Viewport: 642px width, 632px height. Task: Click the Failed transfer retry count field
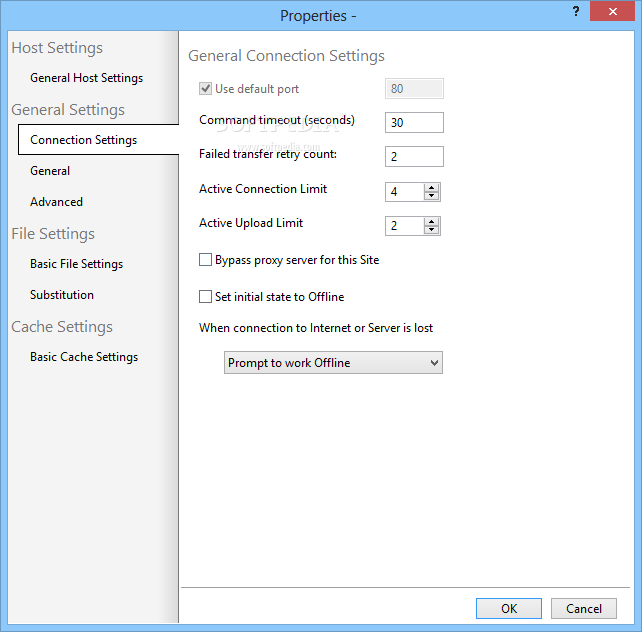[x=414, y=156]
